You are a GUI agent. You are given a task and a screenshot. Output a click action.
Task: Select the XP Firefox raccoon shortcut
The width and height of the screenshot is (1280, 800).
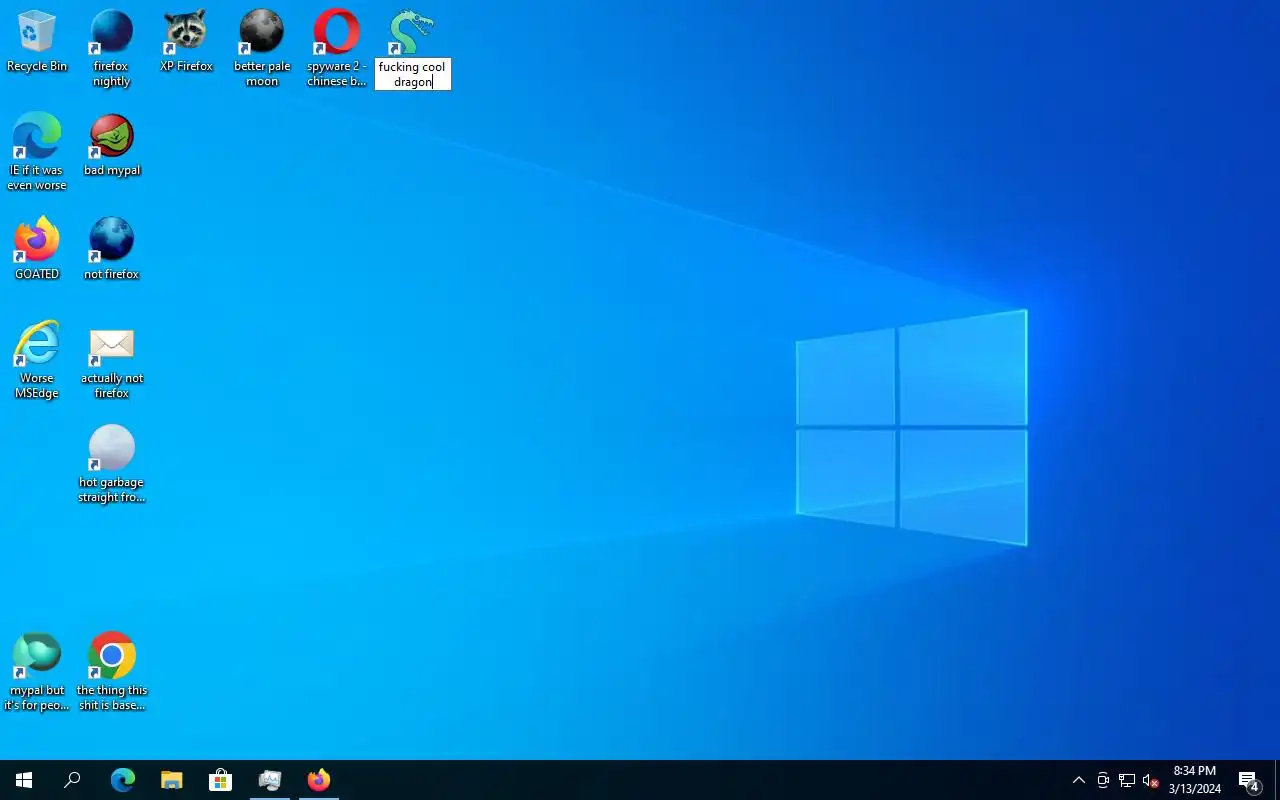point(186,42)
